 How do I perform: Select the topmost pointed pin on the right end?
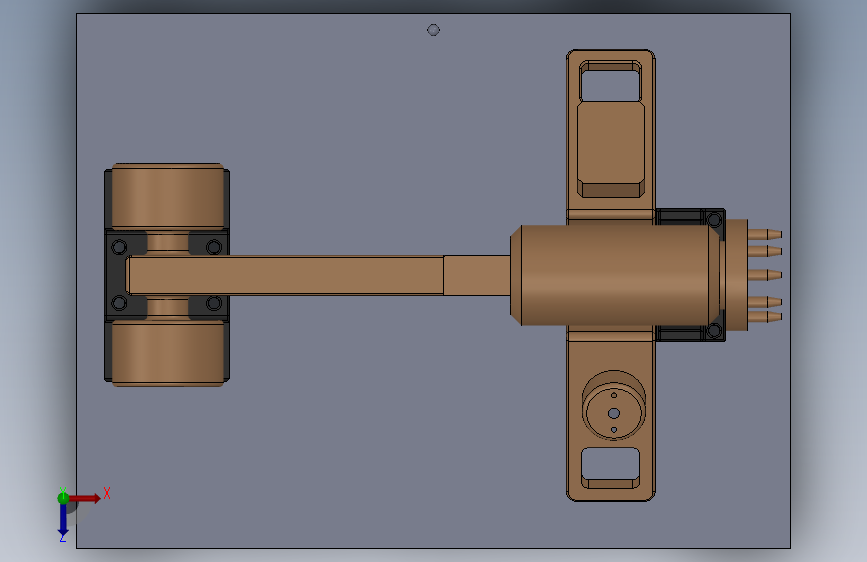click(765, 235)
